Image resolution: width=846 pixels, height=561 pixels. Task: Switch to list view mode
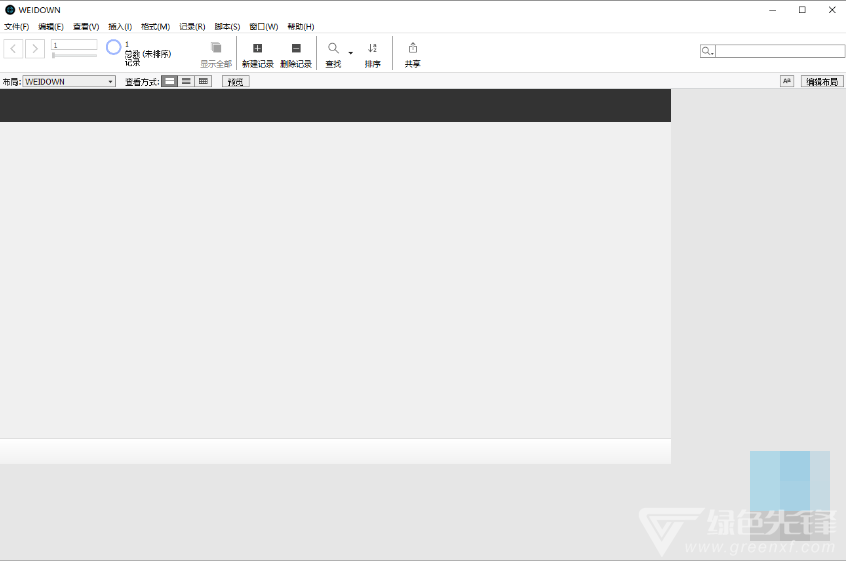point(186,81)
